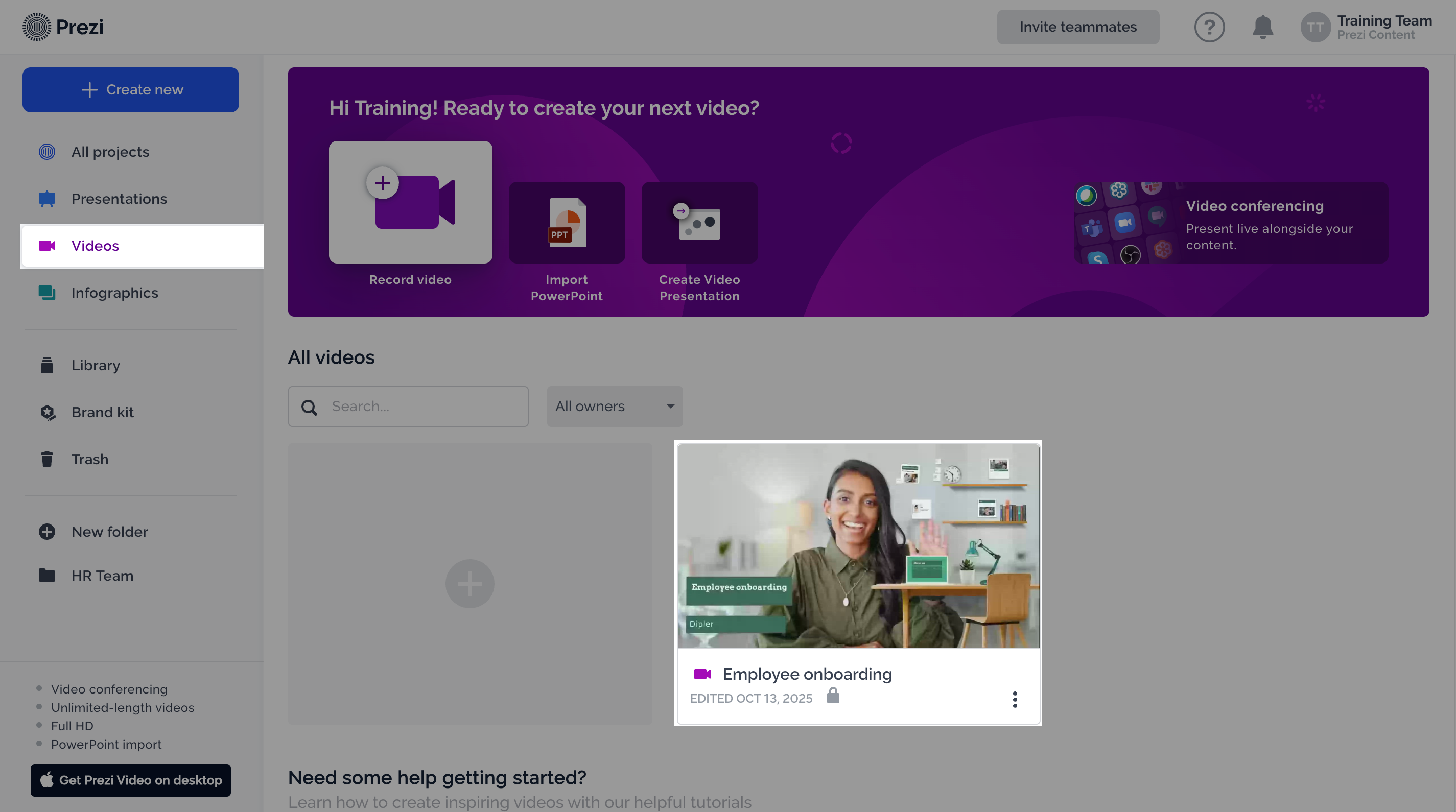The image size is (1456, 812).
Task: Open the help question mark icon
Action: pyautogui.click(x=1209, y=27)
